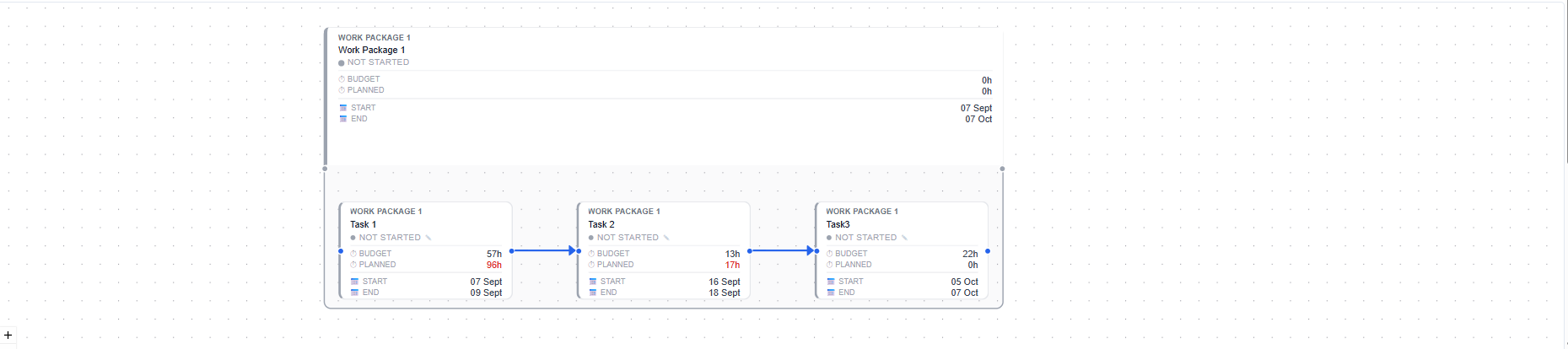
Task: Click Work Package 1 planned clock icon
Action: coord(342,90)
